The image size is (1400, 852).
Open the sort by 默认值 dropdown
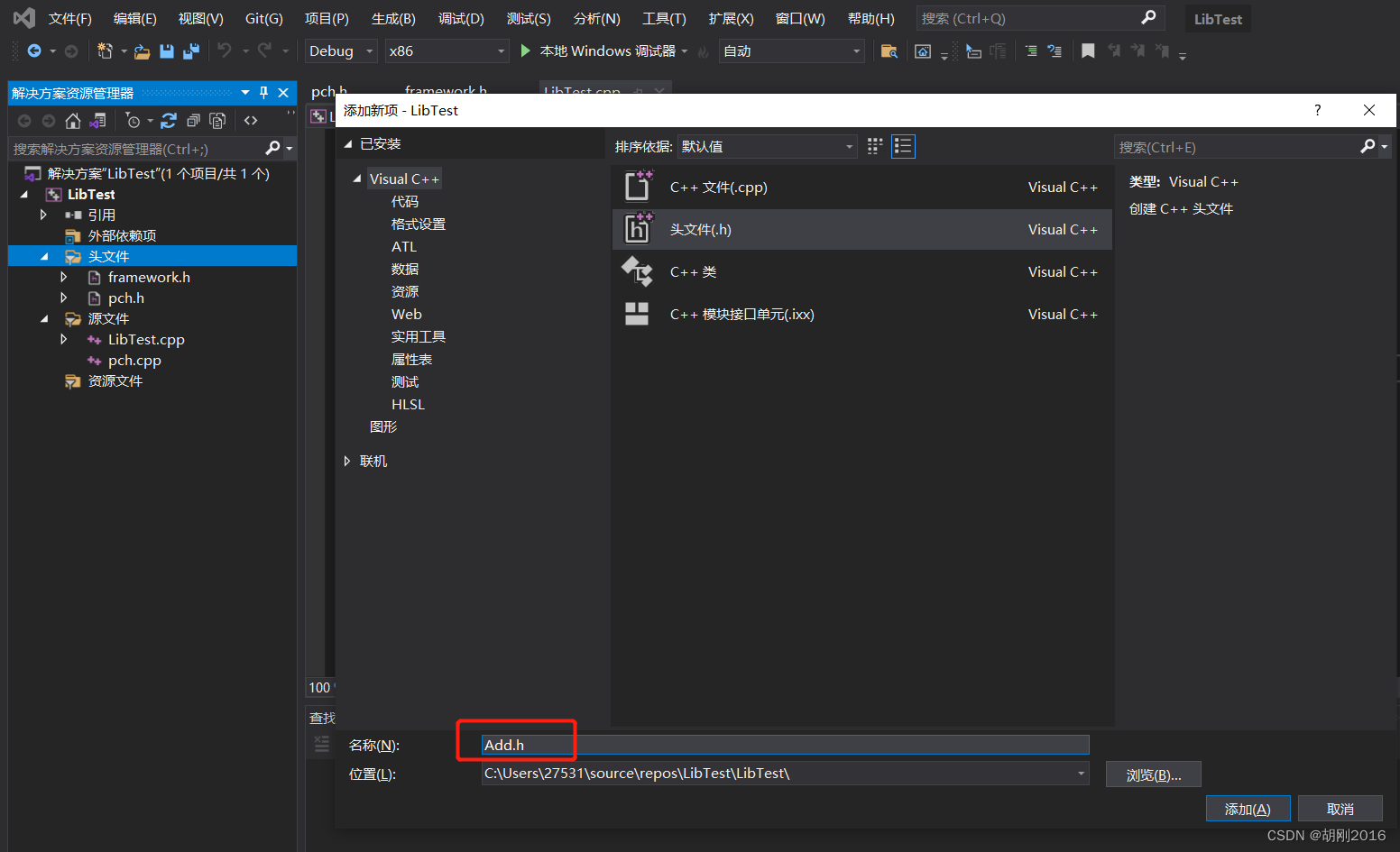click(x=767, y=146)
